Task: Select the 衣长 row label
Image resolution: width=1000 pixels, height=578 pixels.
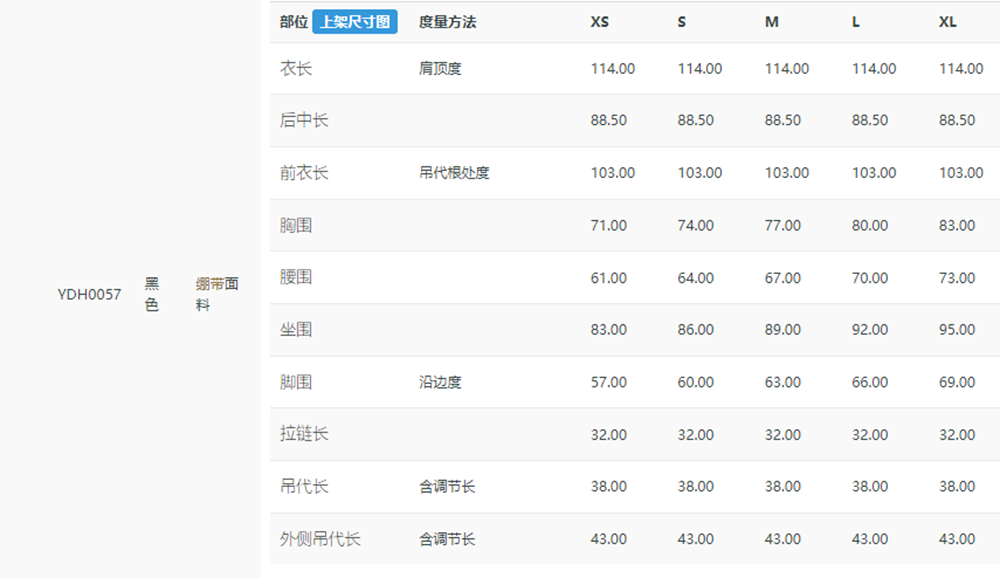Action: pyautogui.click(x=296, y=68)
